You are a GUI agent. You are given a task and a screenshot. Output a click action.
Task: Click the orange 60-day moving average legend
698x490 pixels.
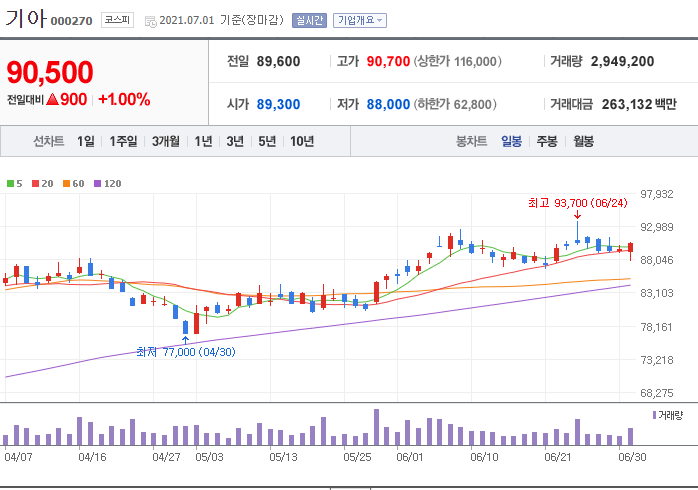[x=73, y=183]
